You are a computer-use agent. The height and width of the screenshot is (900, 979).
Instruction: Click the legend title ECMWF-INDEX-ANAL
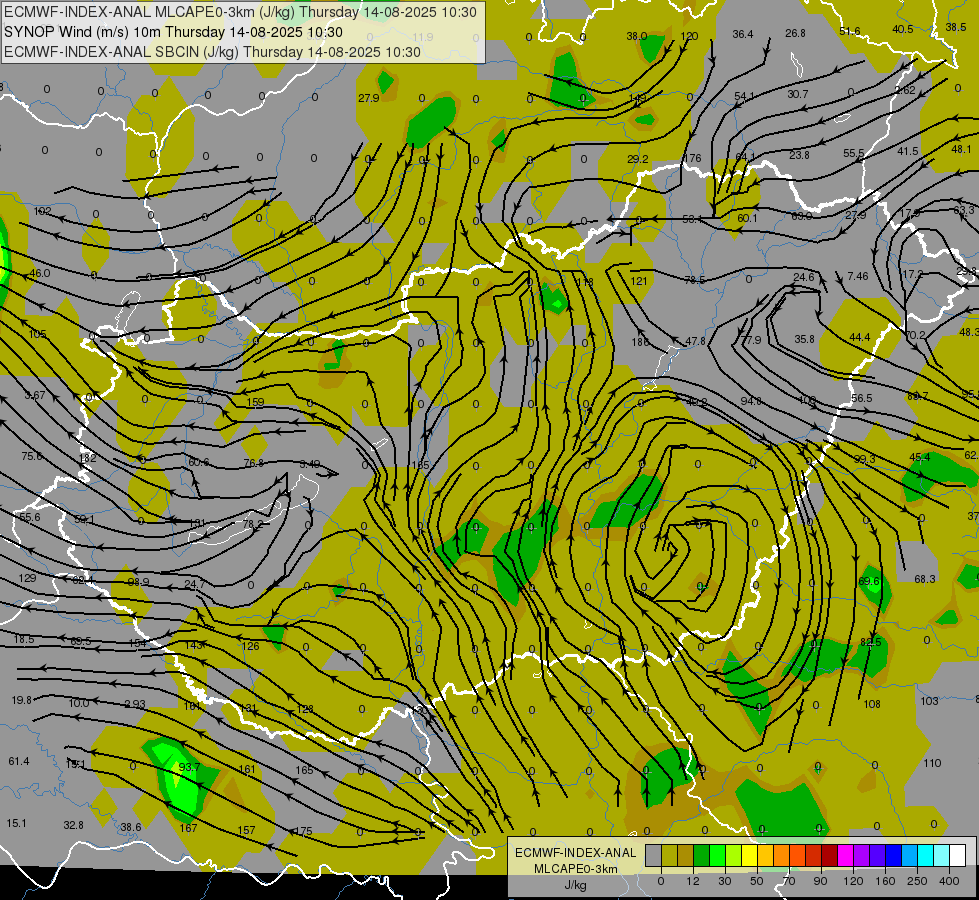tap(576, 853)
